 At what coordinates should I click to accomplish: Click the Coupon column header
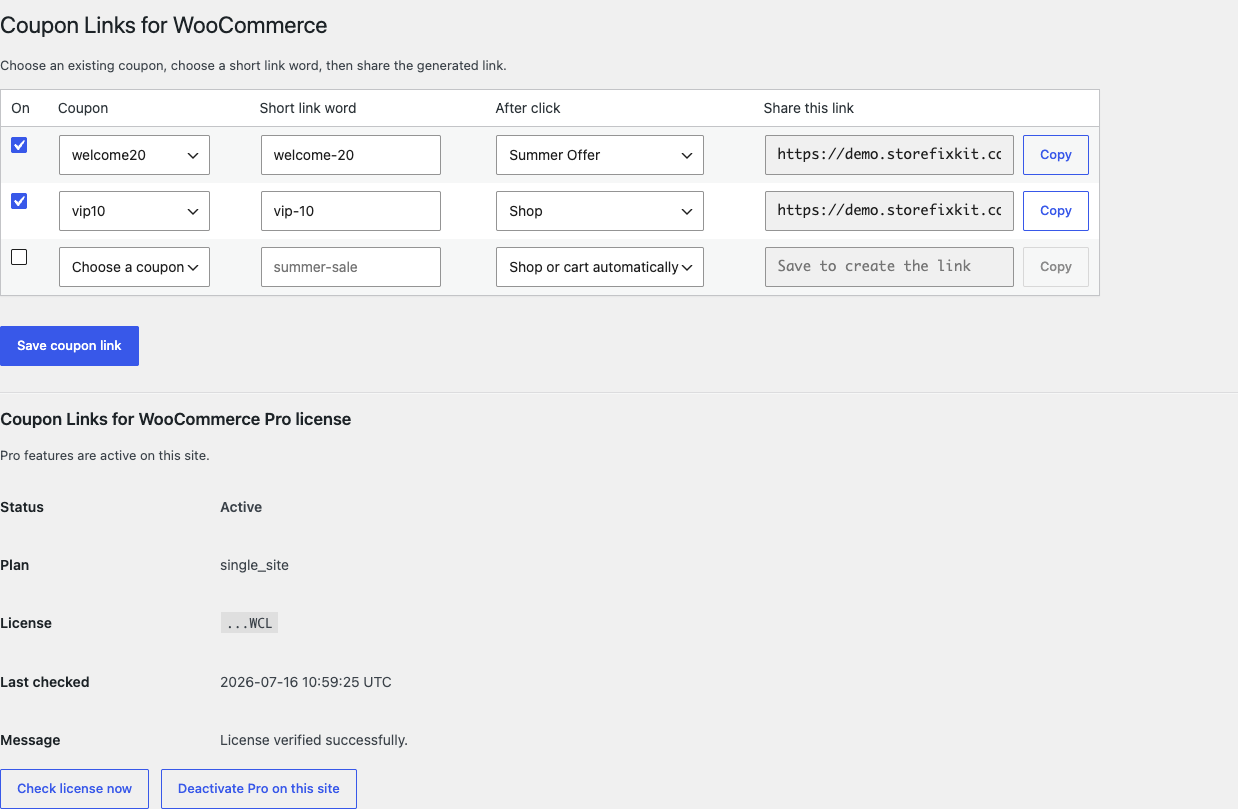click(83, 108)
